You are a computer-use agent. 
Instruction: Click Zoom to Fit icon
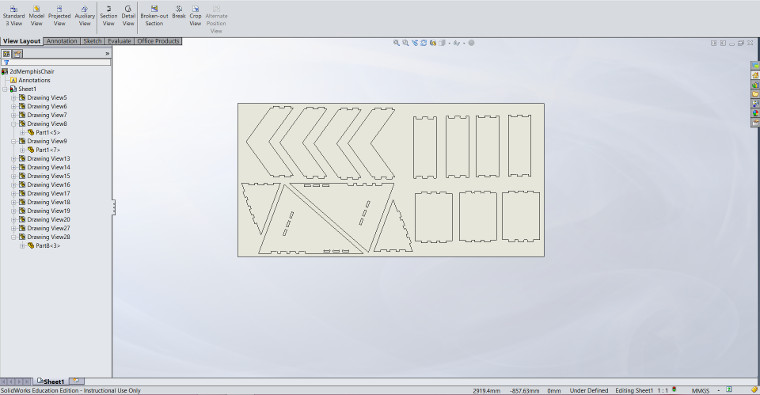click(x=396, y=43)
